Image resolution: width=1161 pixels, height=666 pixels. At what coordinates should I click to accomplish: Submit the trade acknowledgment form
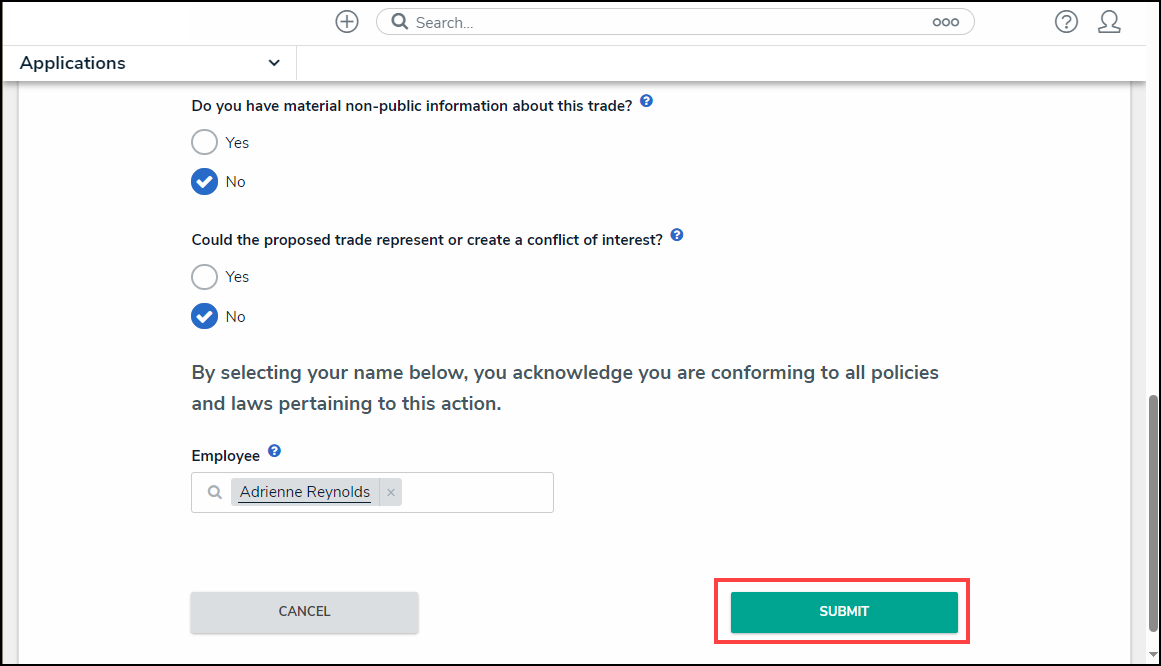pos(843,611)
